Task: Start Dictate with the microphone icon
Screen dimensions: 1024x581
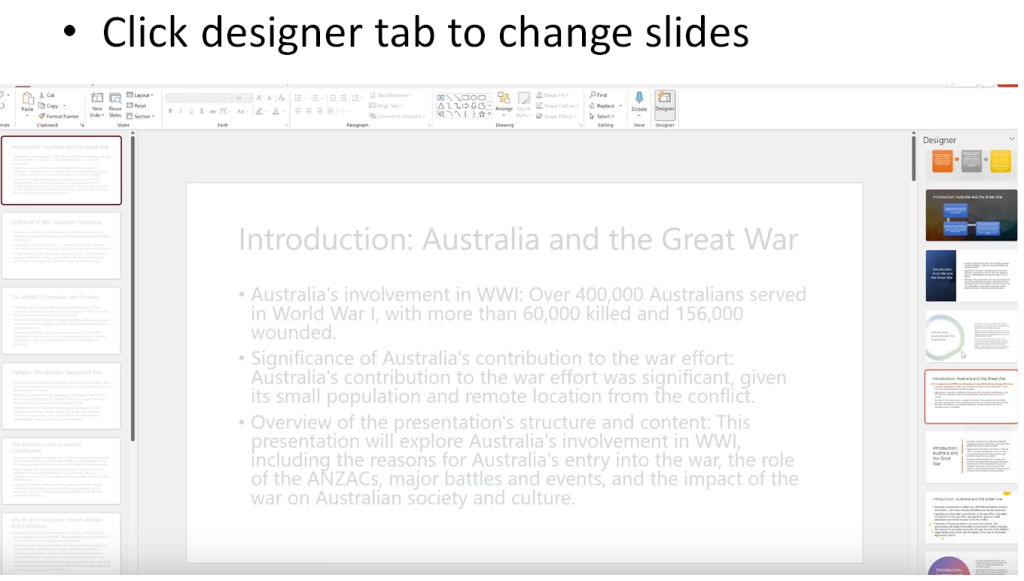Action: (x=639, y=101)
